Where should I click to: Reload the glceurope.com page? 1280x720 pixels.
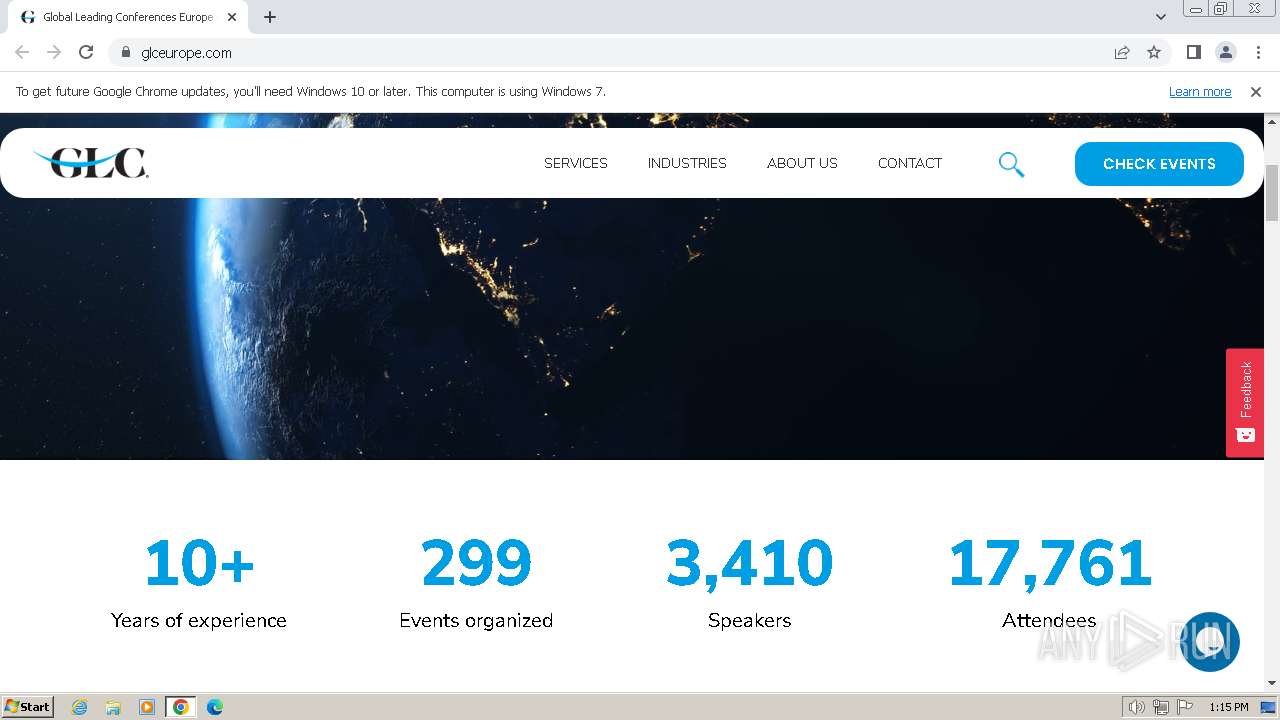coord(86,52)
